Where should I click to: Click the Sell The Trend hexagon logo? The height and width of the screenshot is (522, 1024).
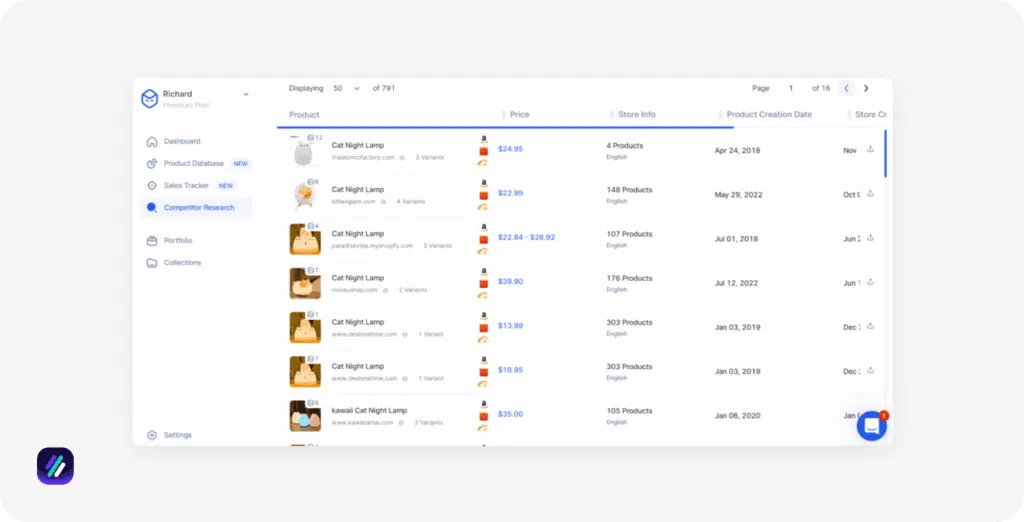(150, 99)
